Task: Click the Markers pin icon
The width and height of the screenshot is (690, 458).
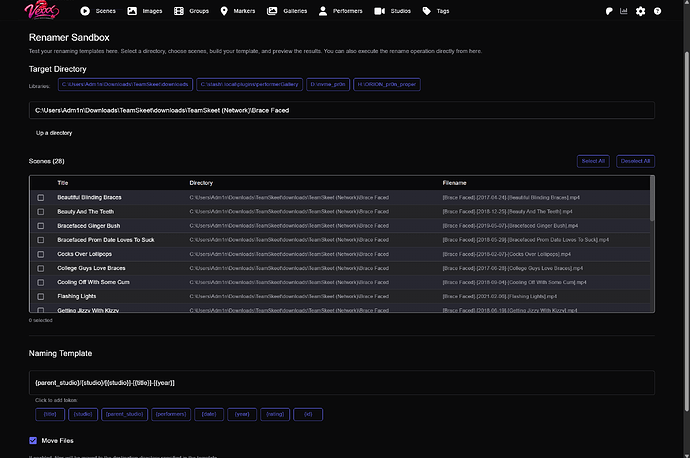Action: [224, 11]
